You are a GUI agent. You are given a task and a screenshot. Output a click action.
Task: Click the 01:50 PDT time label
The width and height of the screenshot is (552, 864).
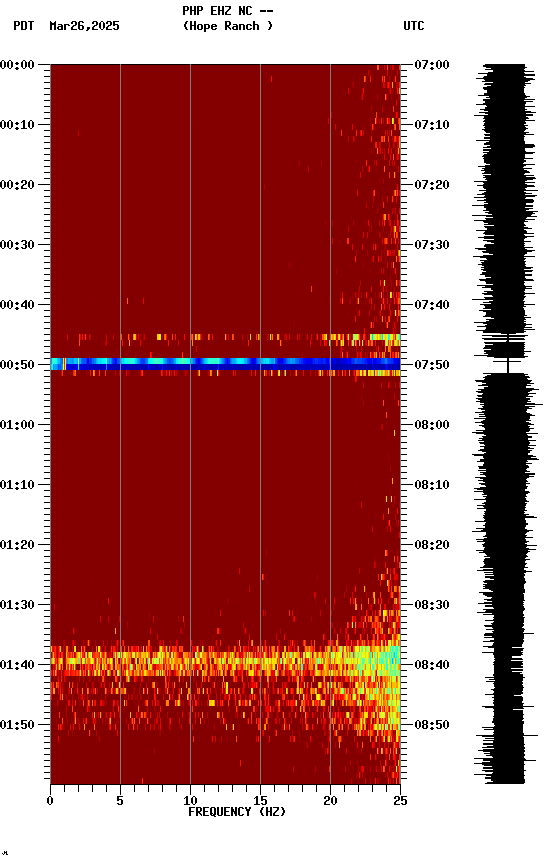(x=17, y=725)
